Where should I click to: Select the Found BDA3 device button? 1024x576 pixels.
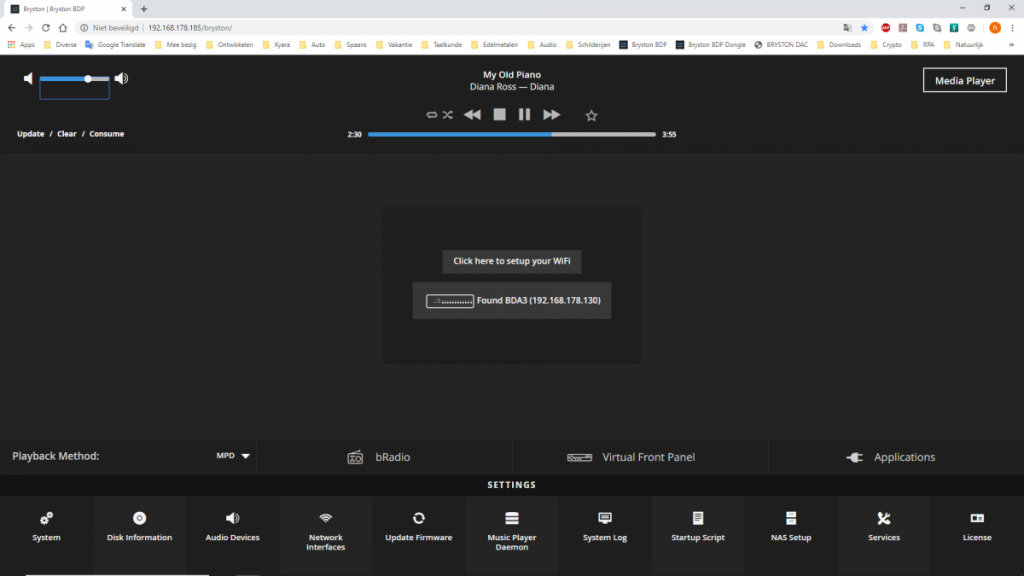(512, 300)
